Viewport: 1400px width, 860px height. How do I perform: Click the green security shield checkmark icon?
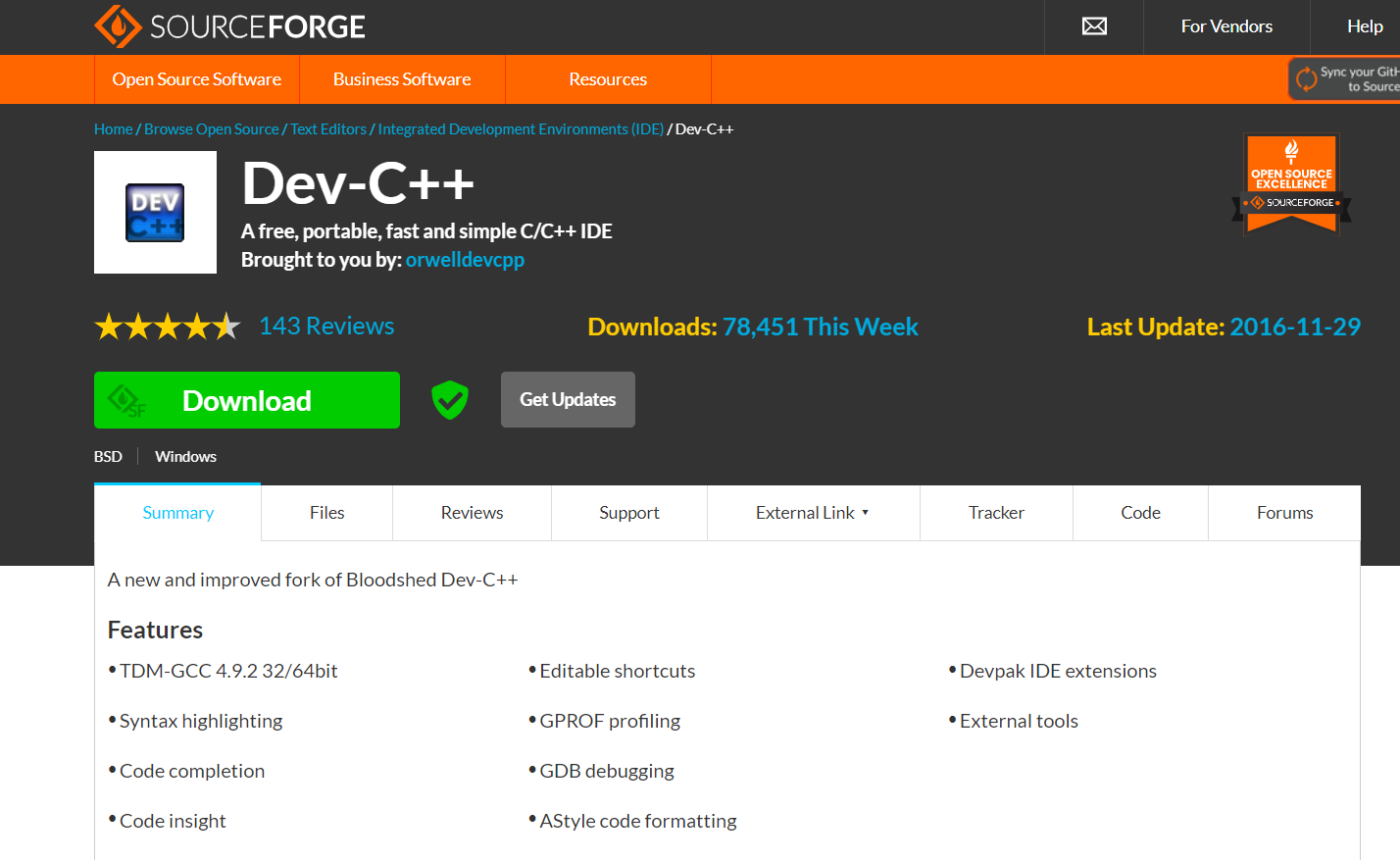click(450, 400)
